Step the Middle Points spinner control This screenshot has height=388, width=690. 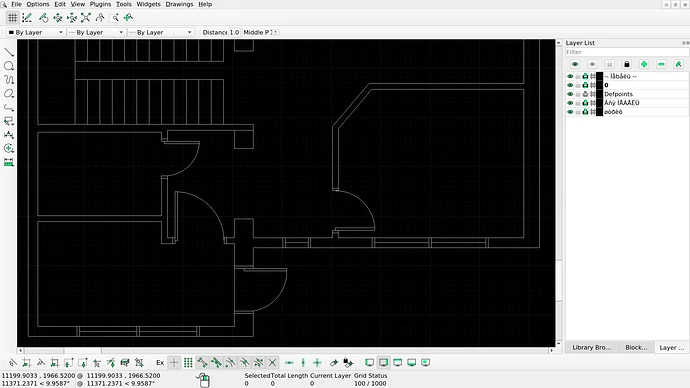(275, 33)
